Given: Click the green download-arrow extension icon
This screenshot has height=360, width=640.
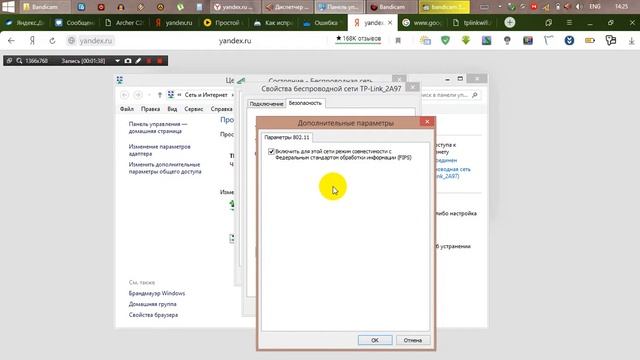Looking at the screenshot, I should (466, 40).
